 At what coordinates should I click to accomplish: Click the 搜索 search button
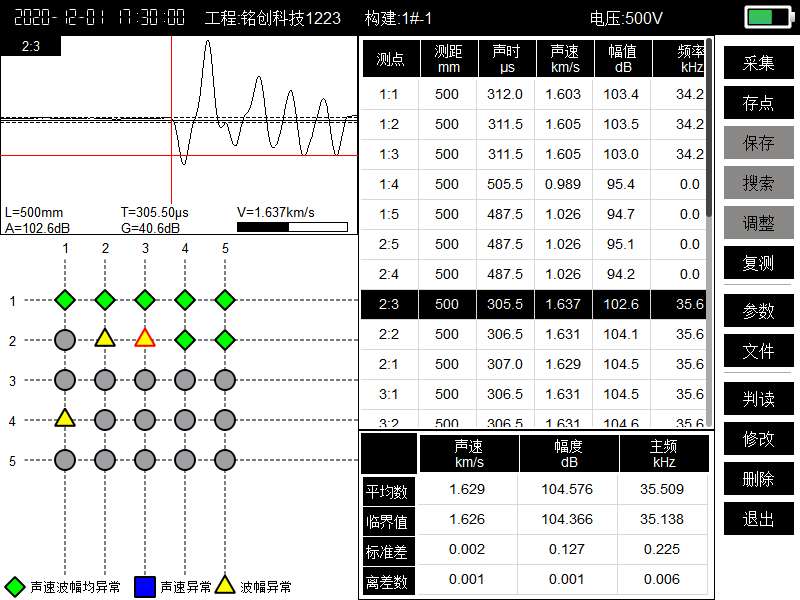pos(758,183)
